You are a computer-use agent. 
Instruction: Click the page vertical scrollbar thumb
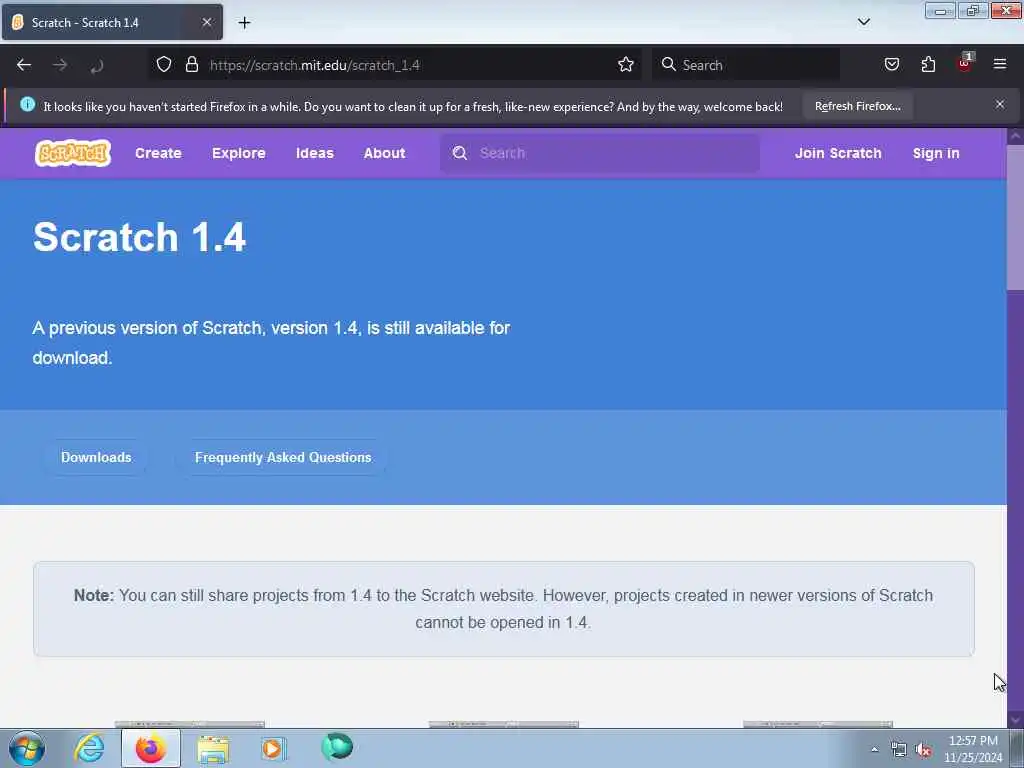pos(1015,216)
